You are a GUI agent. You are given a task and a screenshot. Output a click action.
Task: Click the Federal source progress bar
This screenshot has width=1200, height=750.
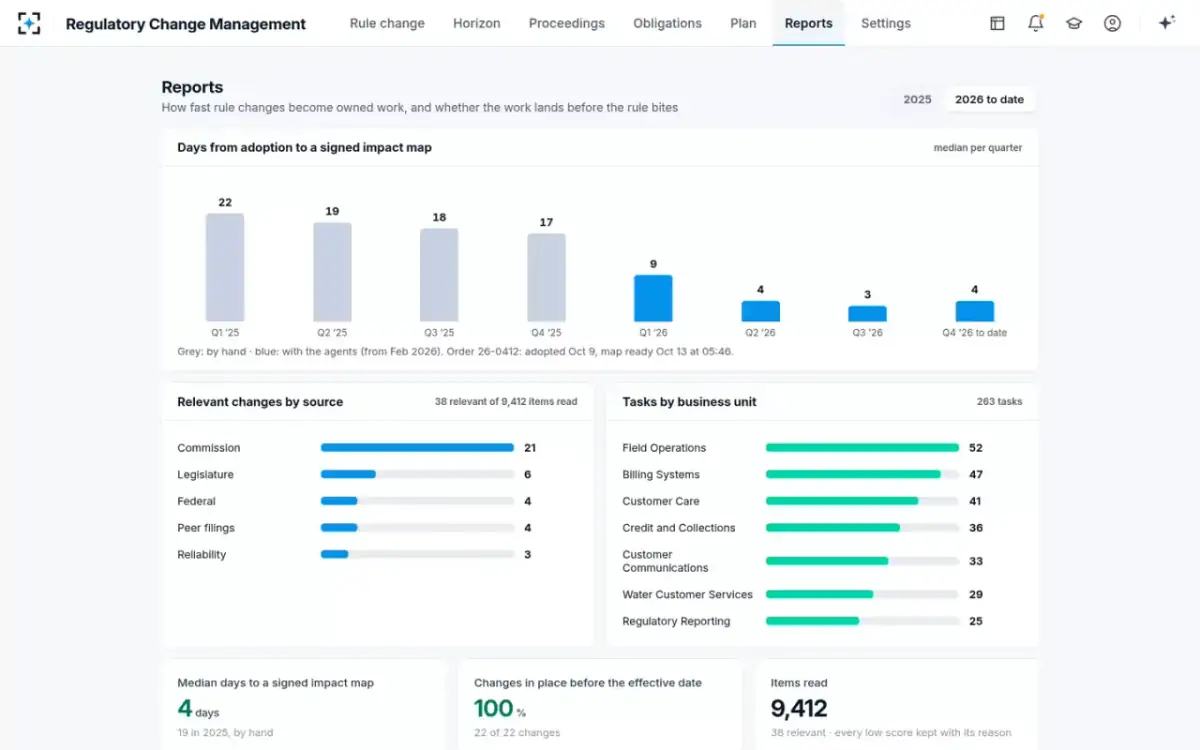[x=417, y=501]
